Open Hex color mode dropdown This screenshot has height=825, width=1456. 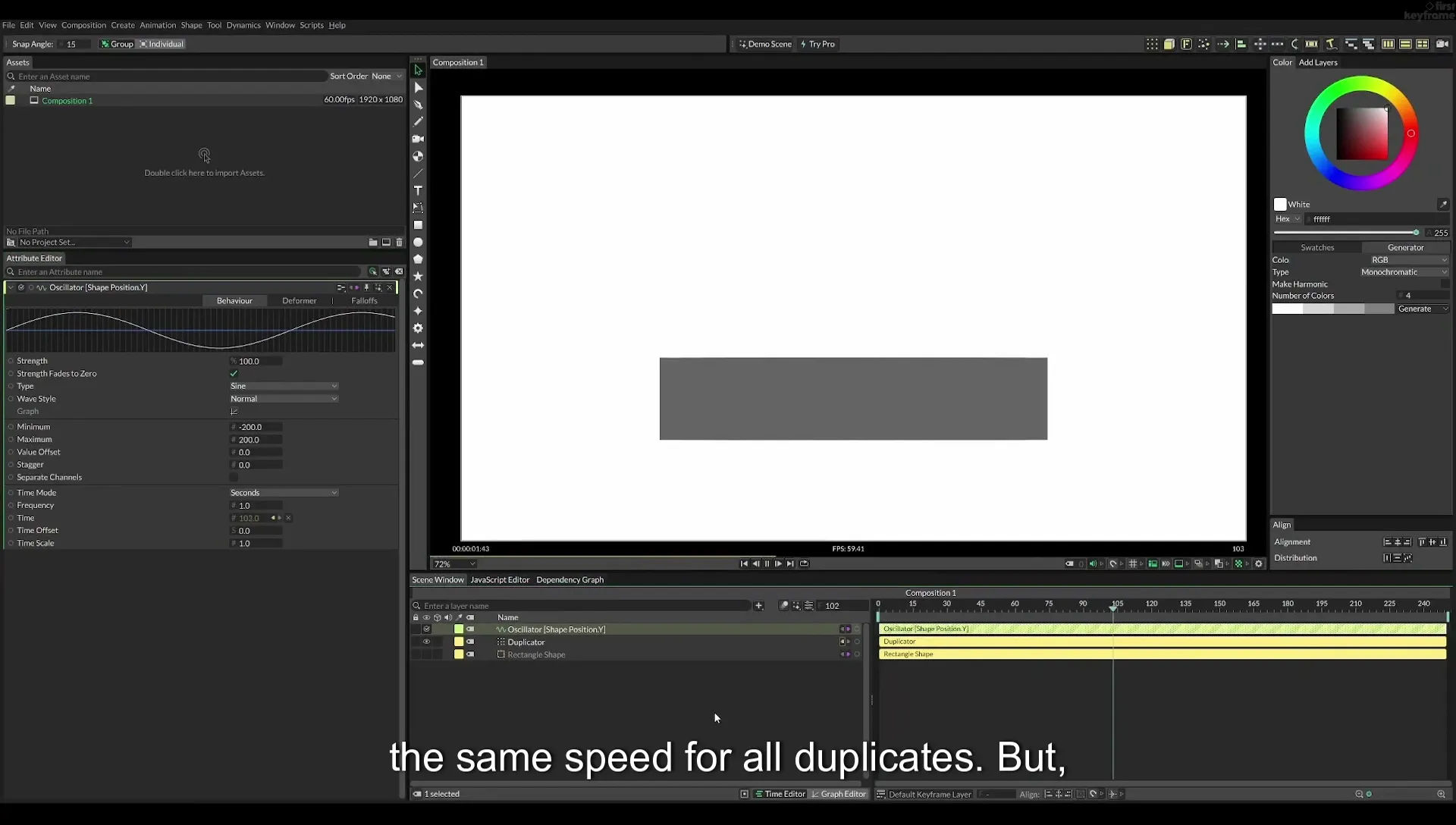point(1288,219)
